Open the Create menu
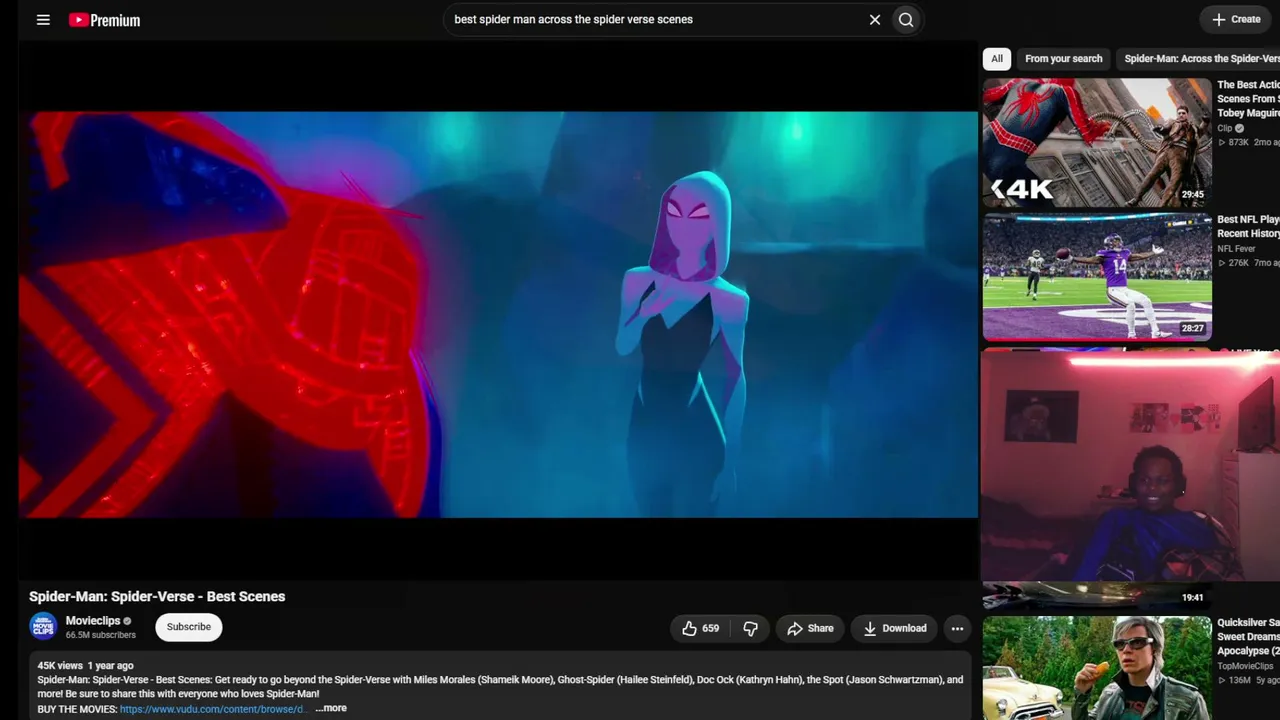The width and height of the screenshot is (1280, 720). (1236, 19)
